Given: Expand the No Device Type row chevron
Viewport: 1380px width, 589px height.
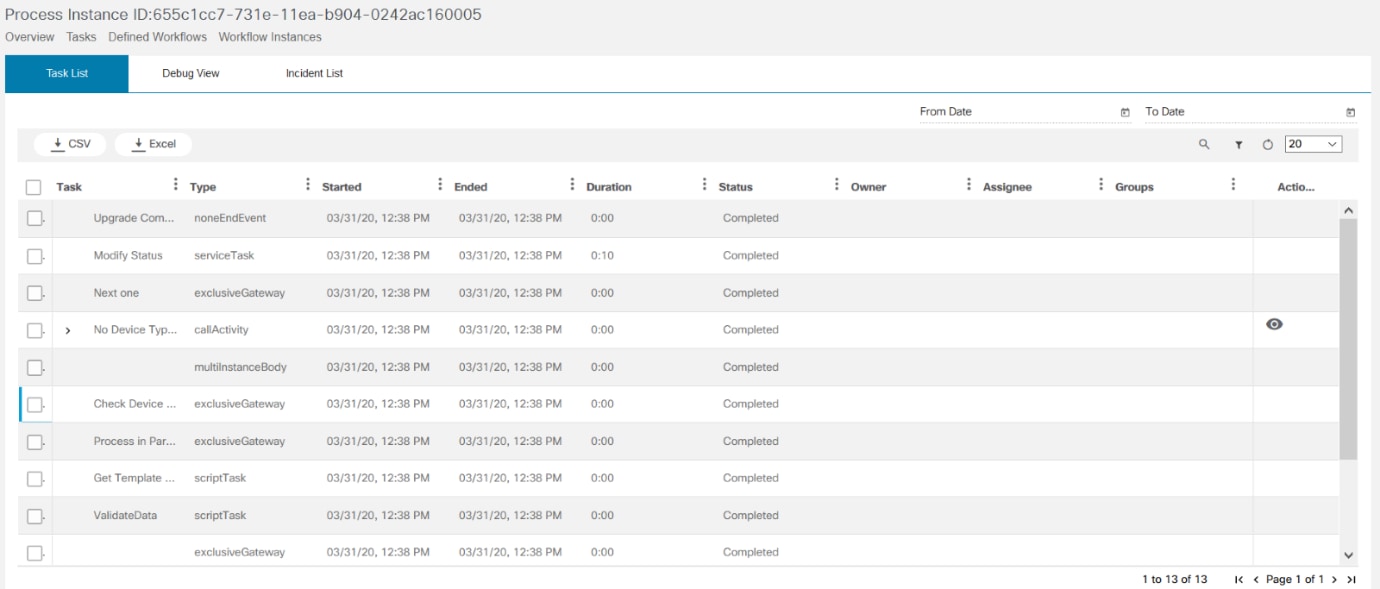Looking at the screenshot, I should tap(68, 331).
